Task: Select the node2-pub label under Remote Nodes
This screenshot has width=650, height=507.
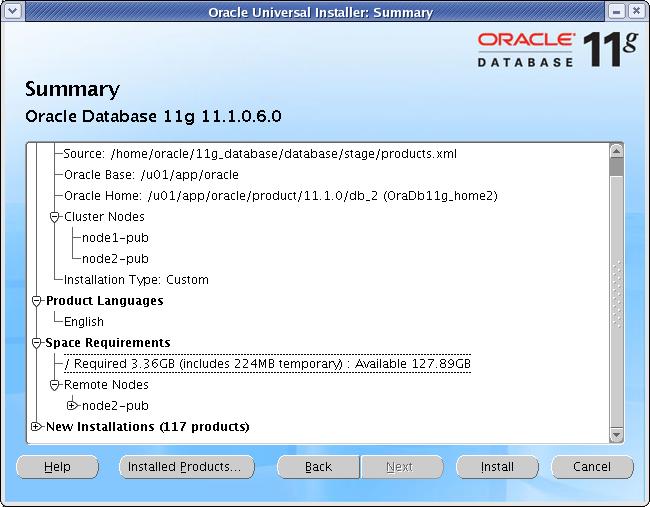Action: click(x=115, y=405)
